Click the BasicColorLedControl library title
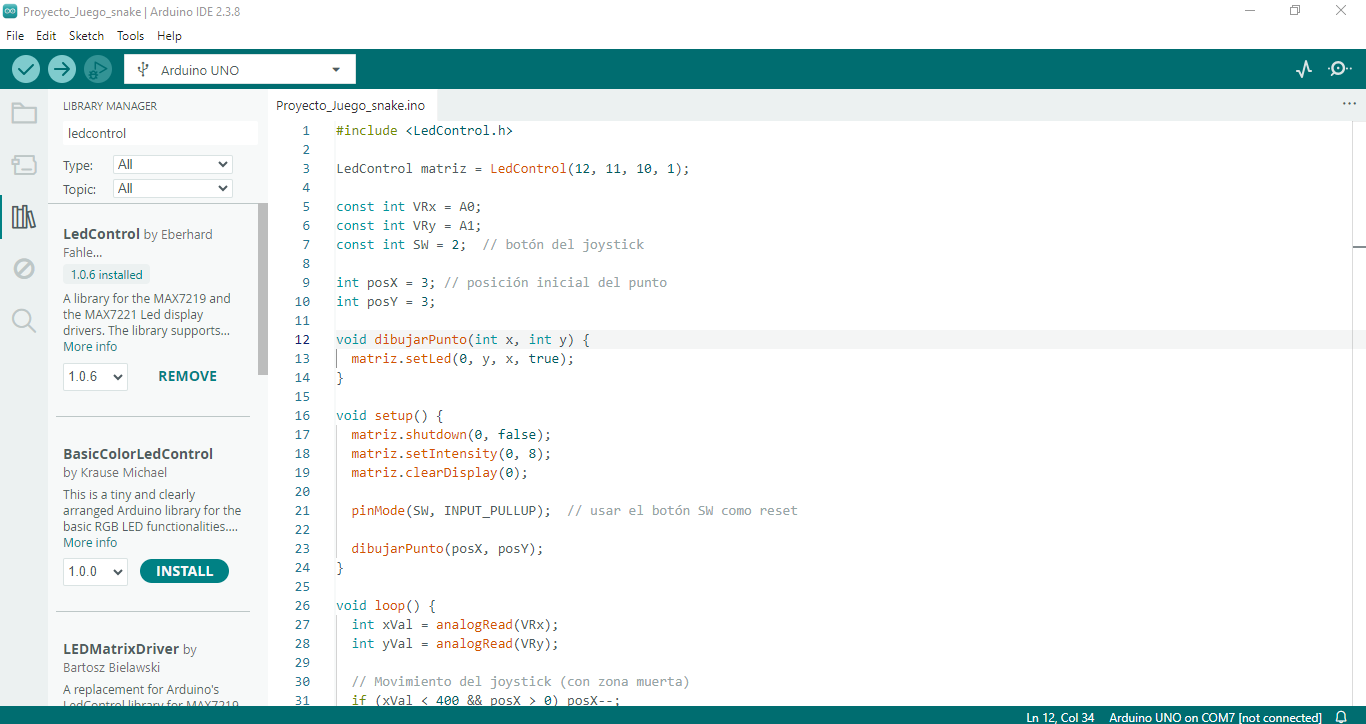This screenshot has width=1366, height=724. pyautogui.click(x=138, y=454)
